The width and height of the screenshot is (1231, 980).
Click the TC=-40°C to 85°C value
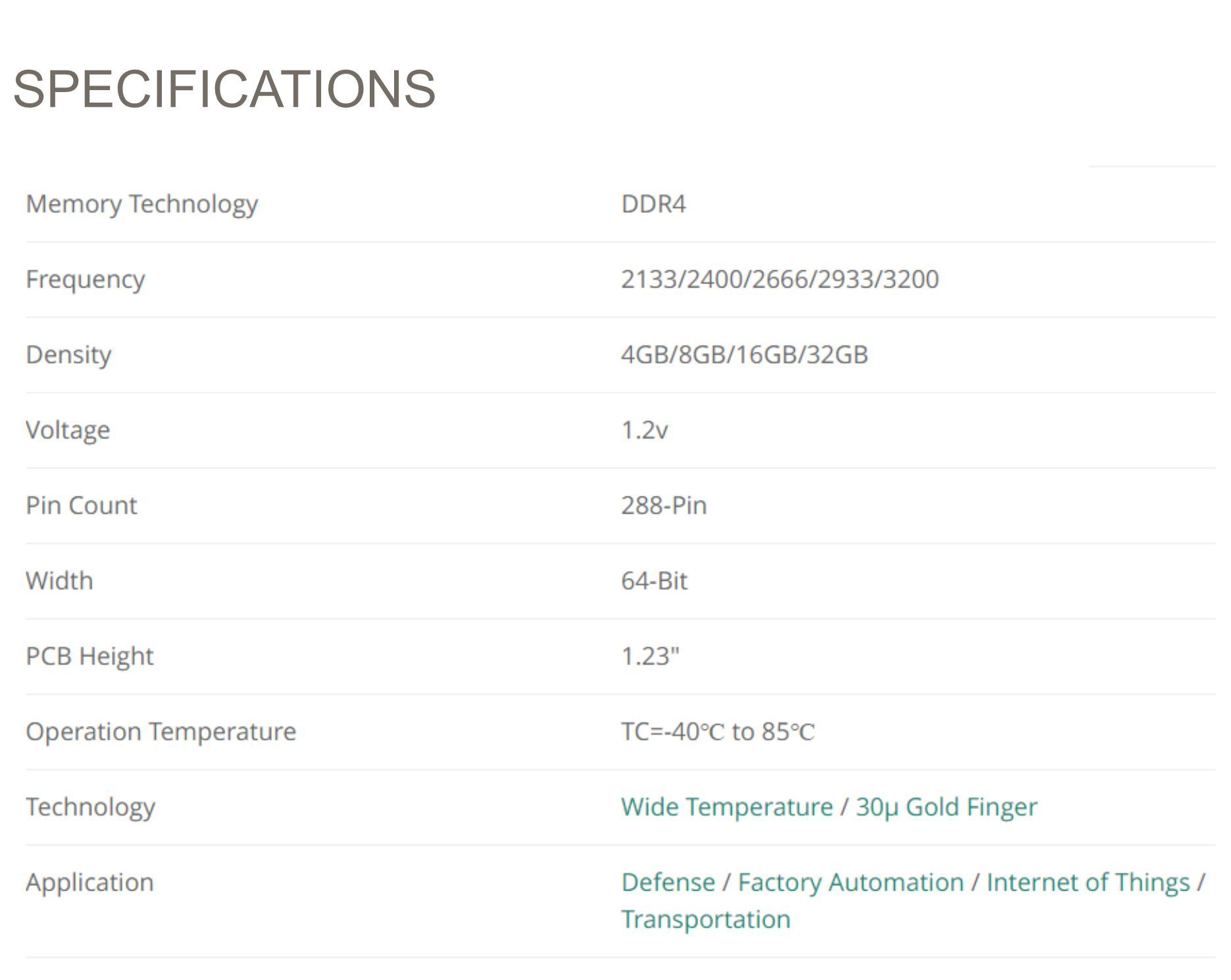click(x=718, y=731)
